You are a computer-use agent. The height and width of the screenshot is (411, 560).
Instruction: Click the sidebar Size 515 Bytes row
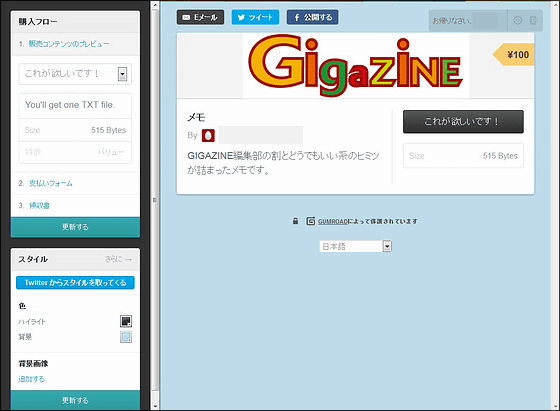pyautogui.click(x=75, y=130)
